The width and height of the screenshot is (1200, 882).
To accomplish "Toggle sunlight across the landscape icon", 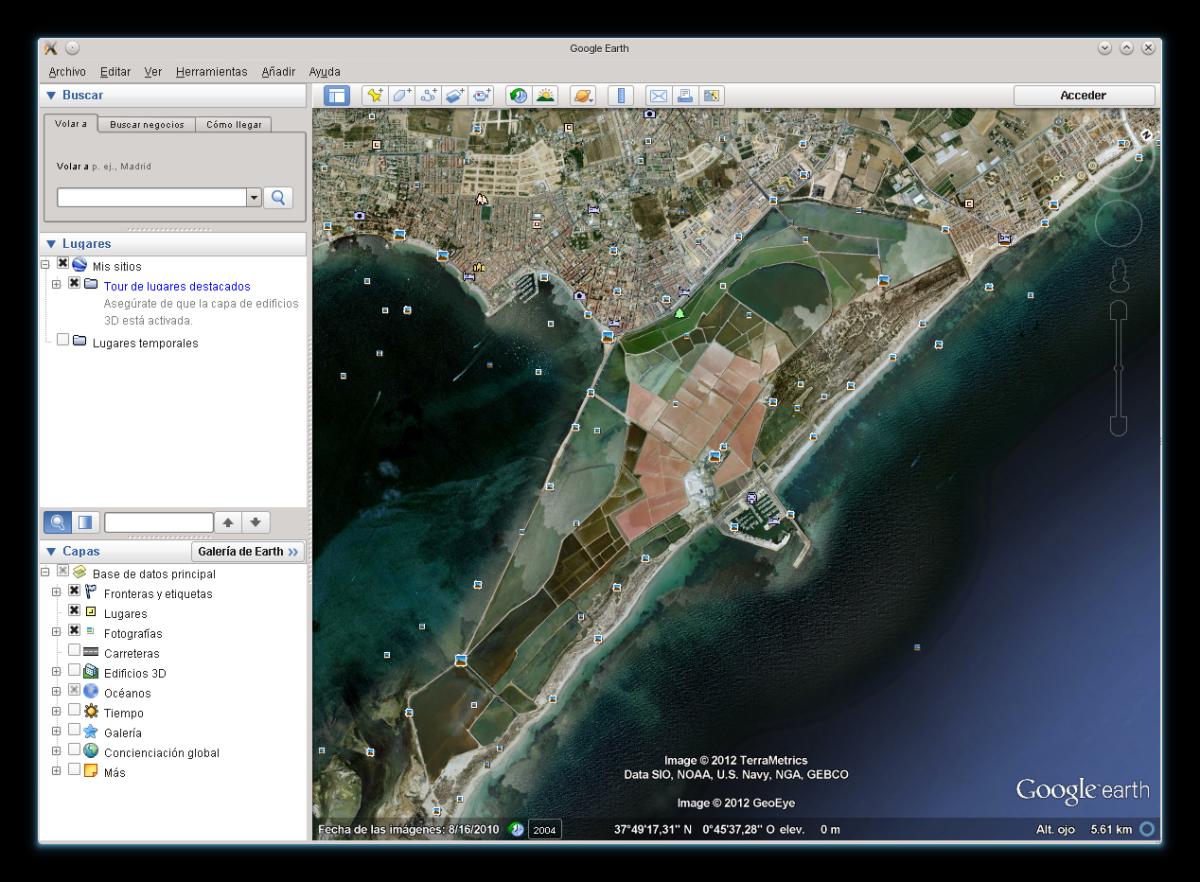I will pos(546,96).
